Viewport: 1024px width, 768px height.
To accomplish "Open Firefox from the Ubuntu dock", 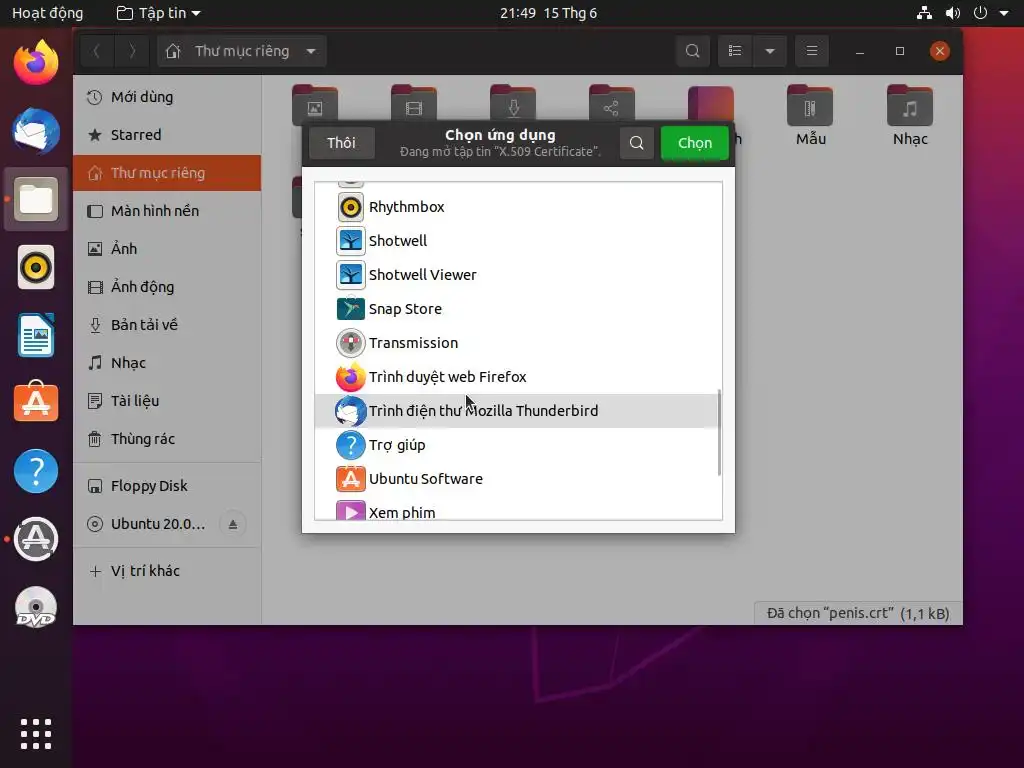I will click(x=36, y=63).
